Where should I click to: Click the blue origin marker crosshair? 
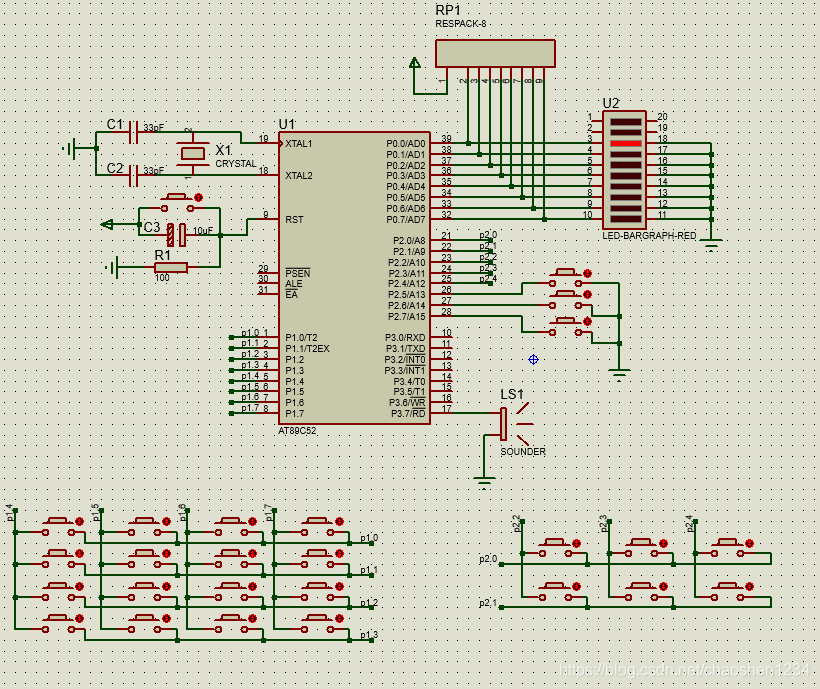533,360
